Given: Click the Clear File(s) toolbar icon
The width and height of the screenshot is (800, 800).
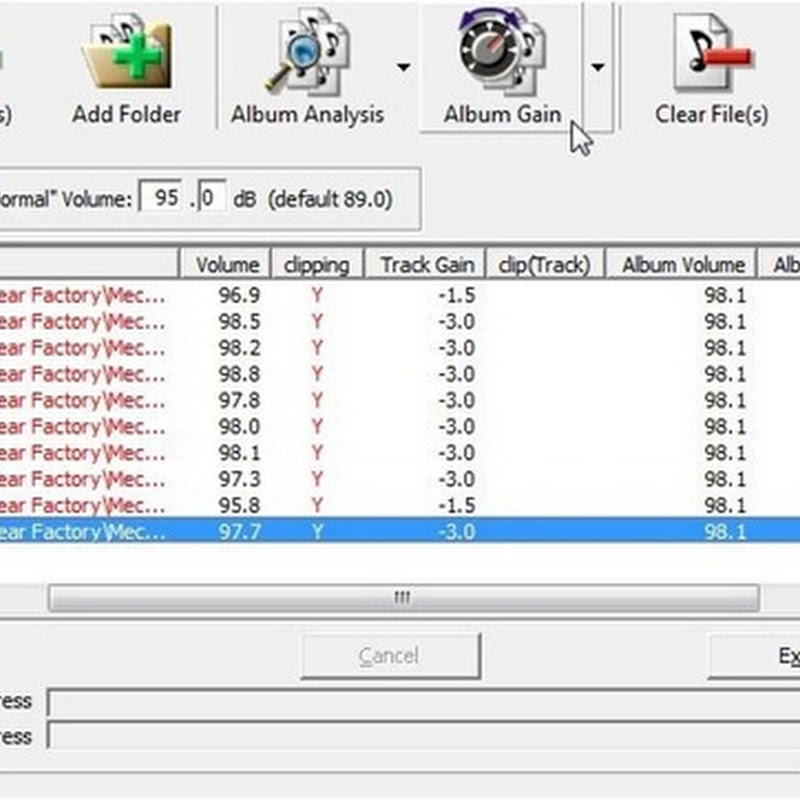Looking at the screenshot, I should [711, 69].
